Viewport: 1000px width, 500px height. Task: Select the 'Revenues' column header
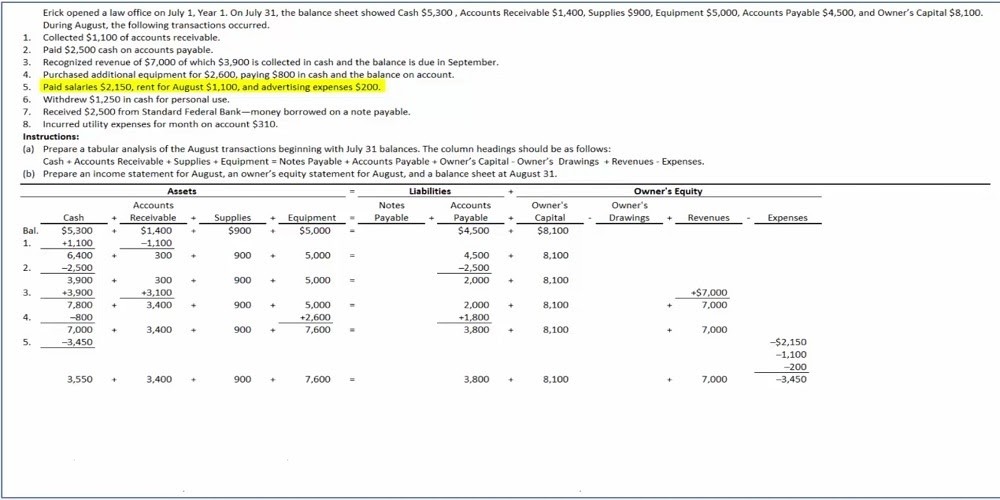(708, 217)
